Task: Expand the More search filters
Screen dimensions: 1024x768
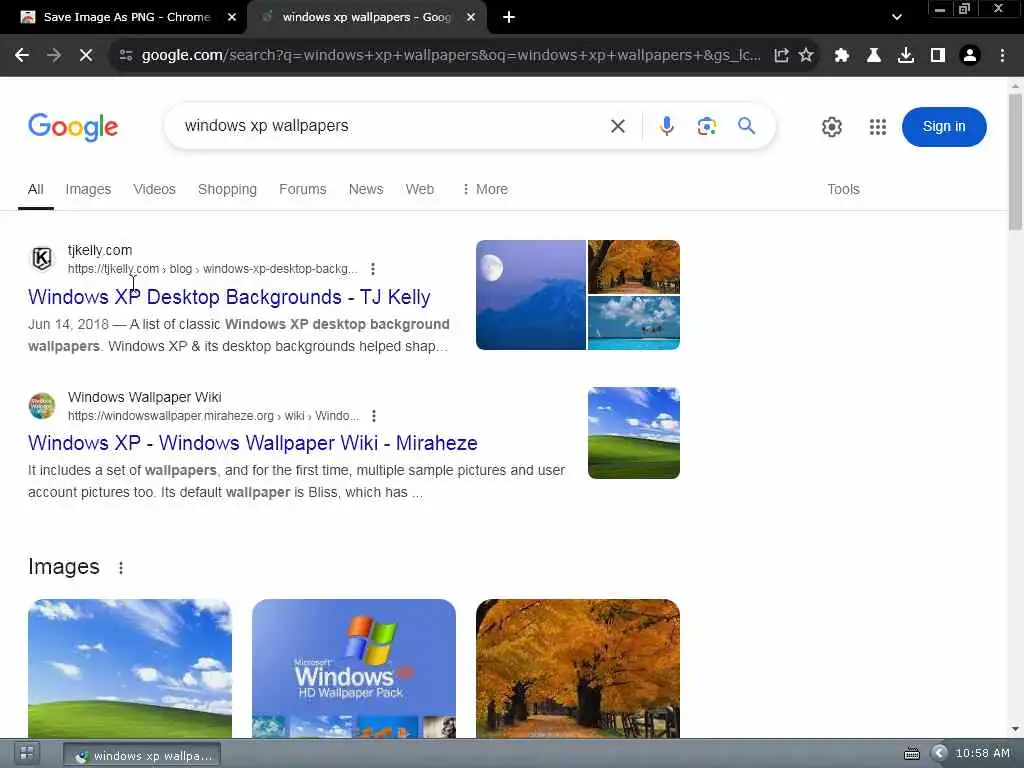Action: coord(485,189)
